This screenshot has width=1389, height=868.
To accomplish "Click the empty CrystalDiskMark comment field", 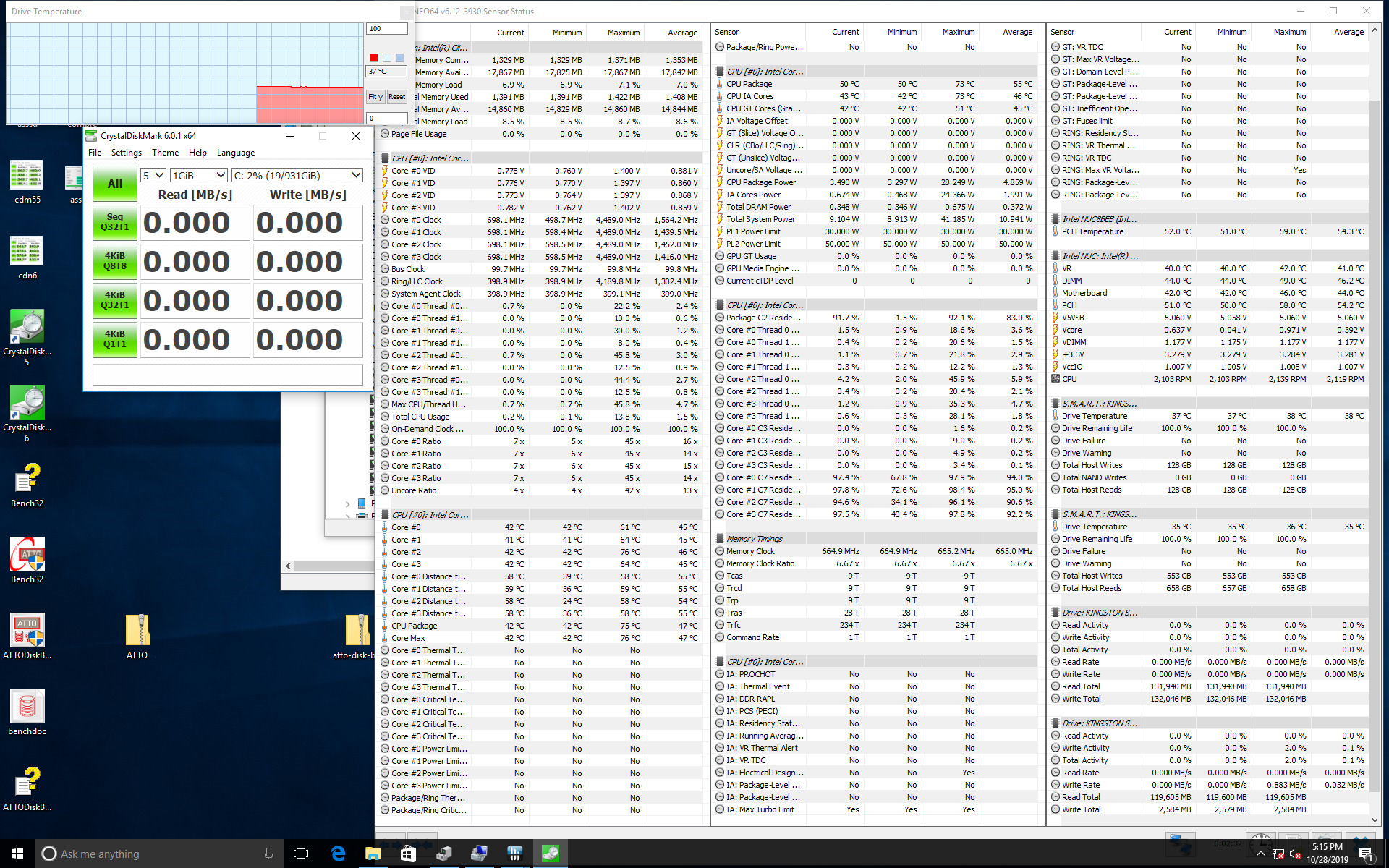I will click(228, 374).
